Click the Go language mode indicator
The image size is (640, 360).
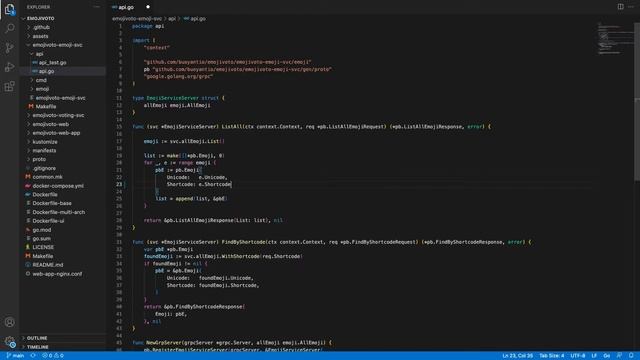click(607, 356)
